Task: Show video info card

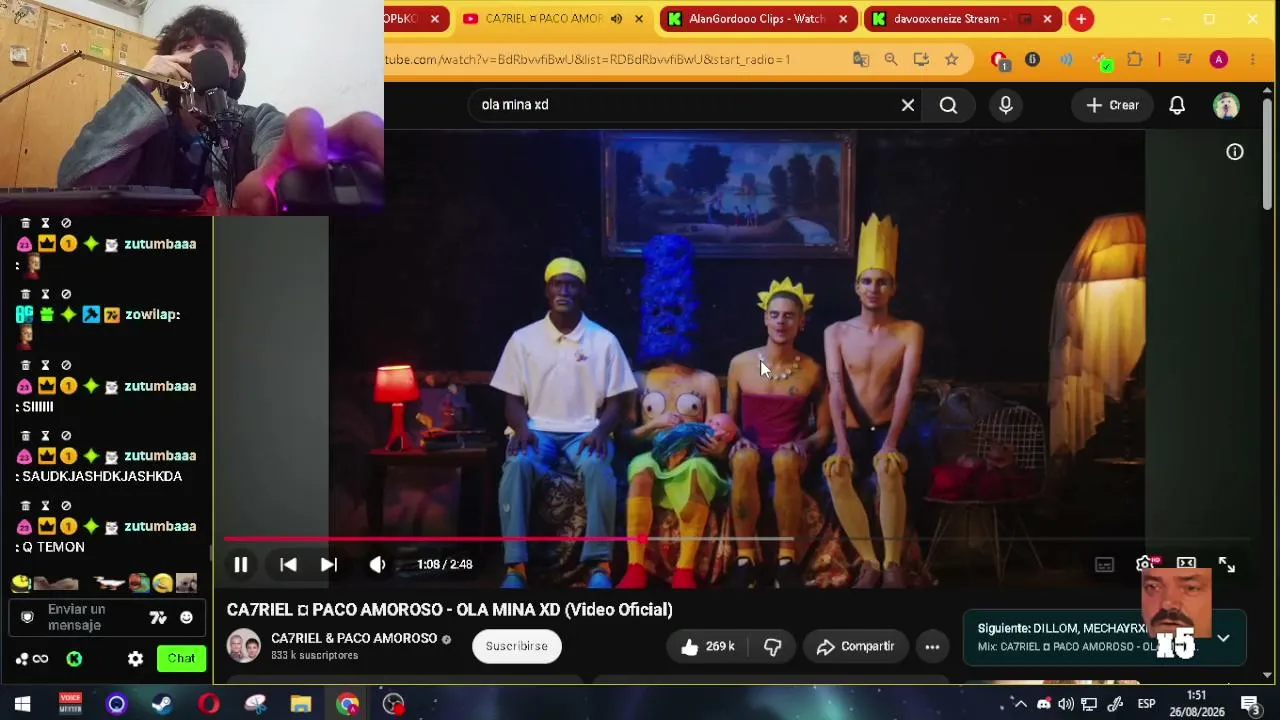Action: [1235, 152]
